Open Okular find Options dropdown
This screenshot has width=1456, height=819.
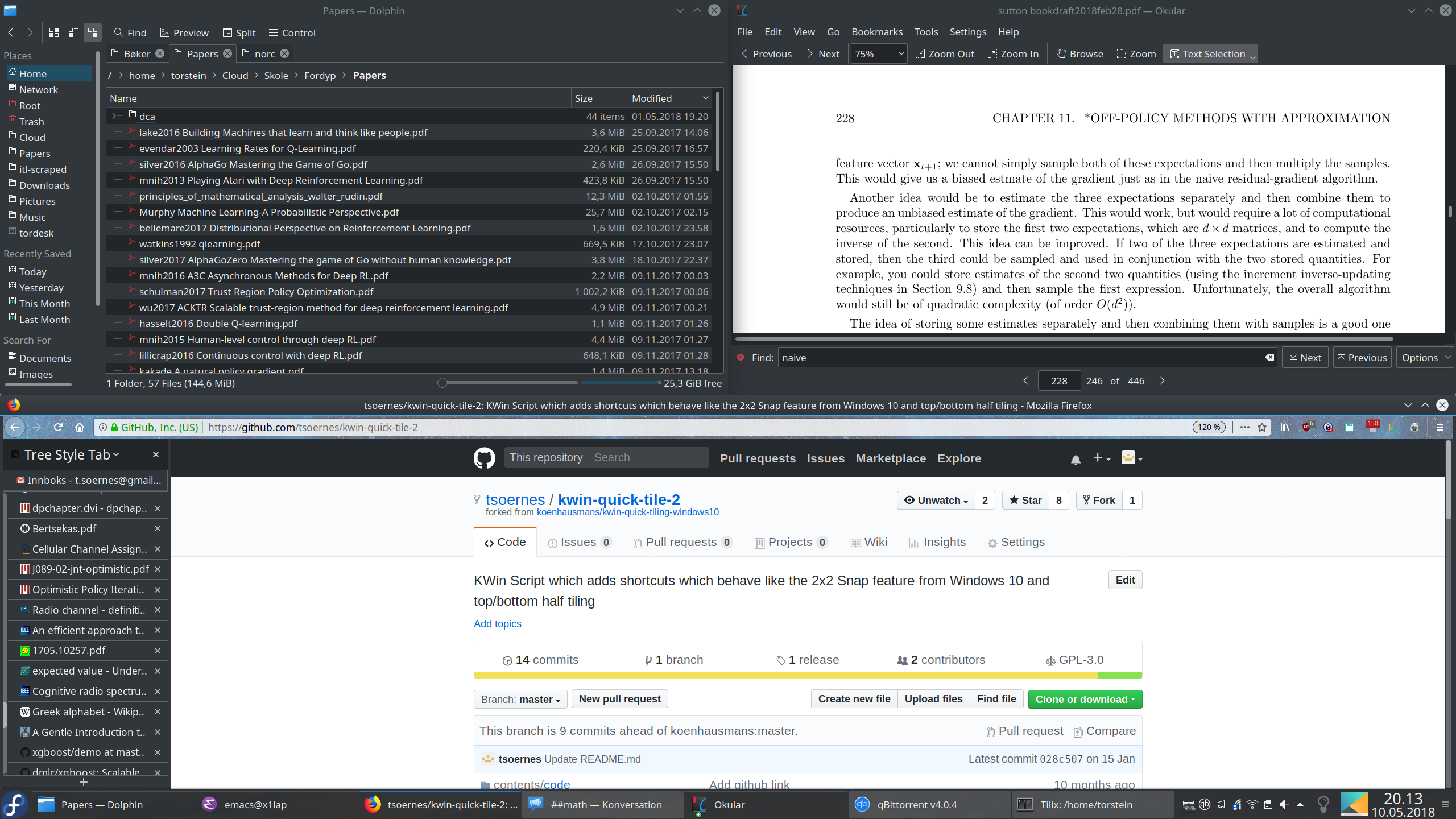pyautogui.click(x=1424, y=357)
